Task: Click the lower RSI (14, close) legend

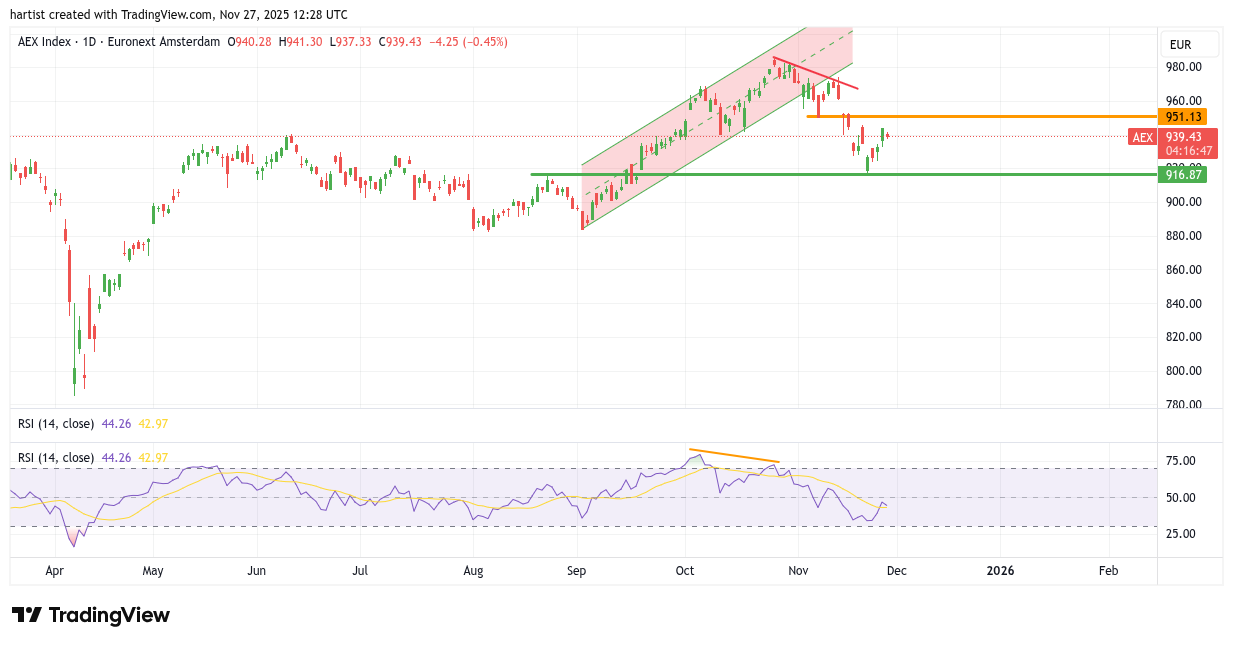Action: (56, 458)
